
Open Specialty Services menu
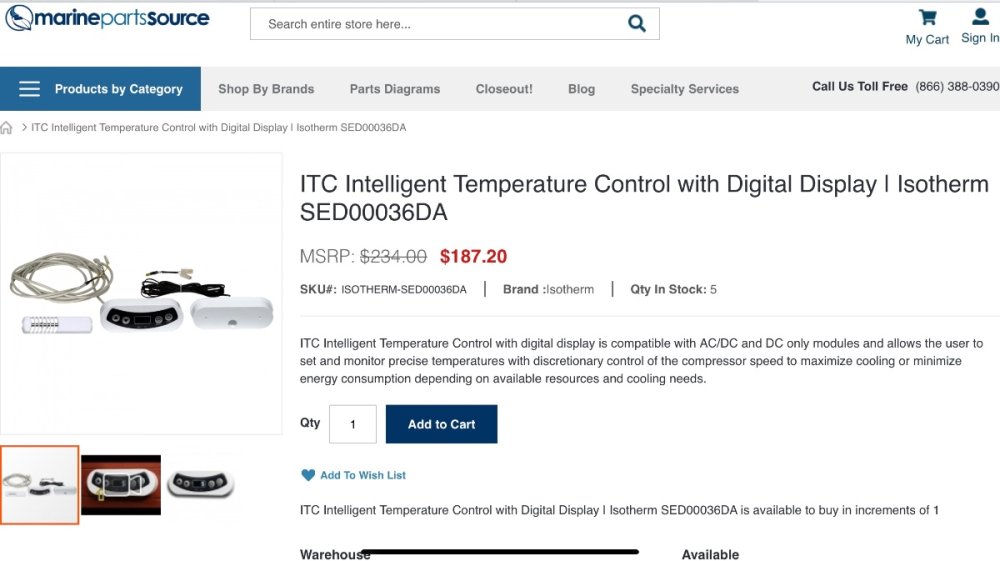[x=685, y=89]
